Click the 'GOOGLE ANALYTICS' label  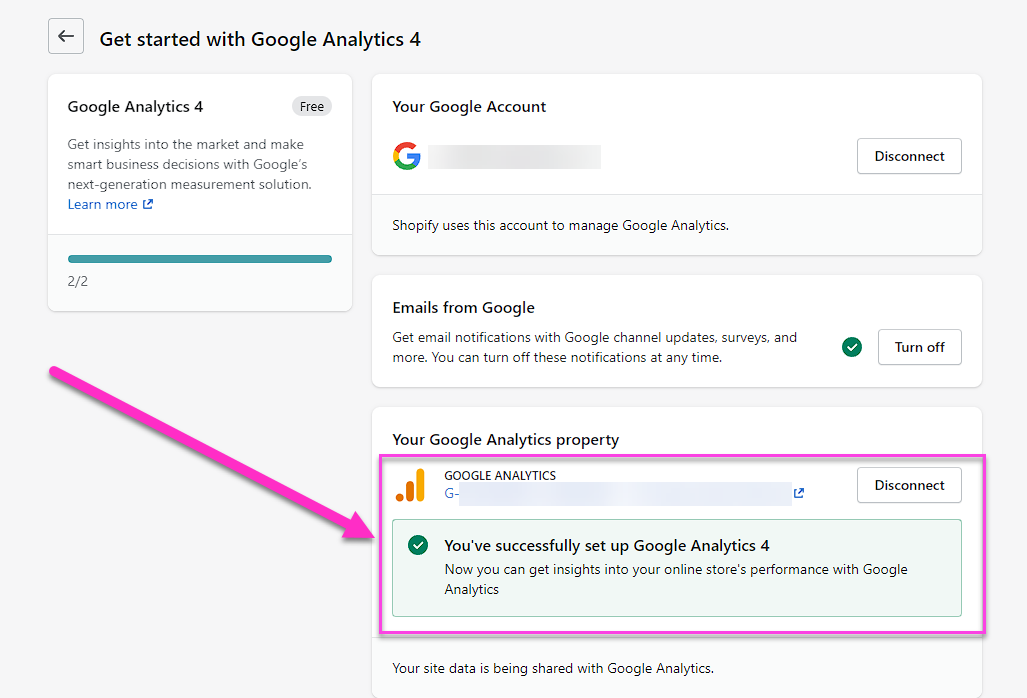[x=500, y=475]
